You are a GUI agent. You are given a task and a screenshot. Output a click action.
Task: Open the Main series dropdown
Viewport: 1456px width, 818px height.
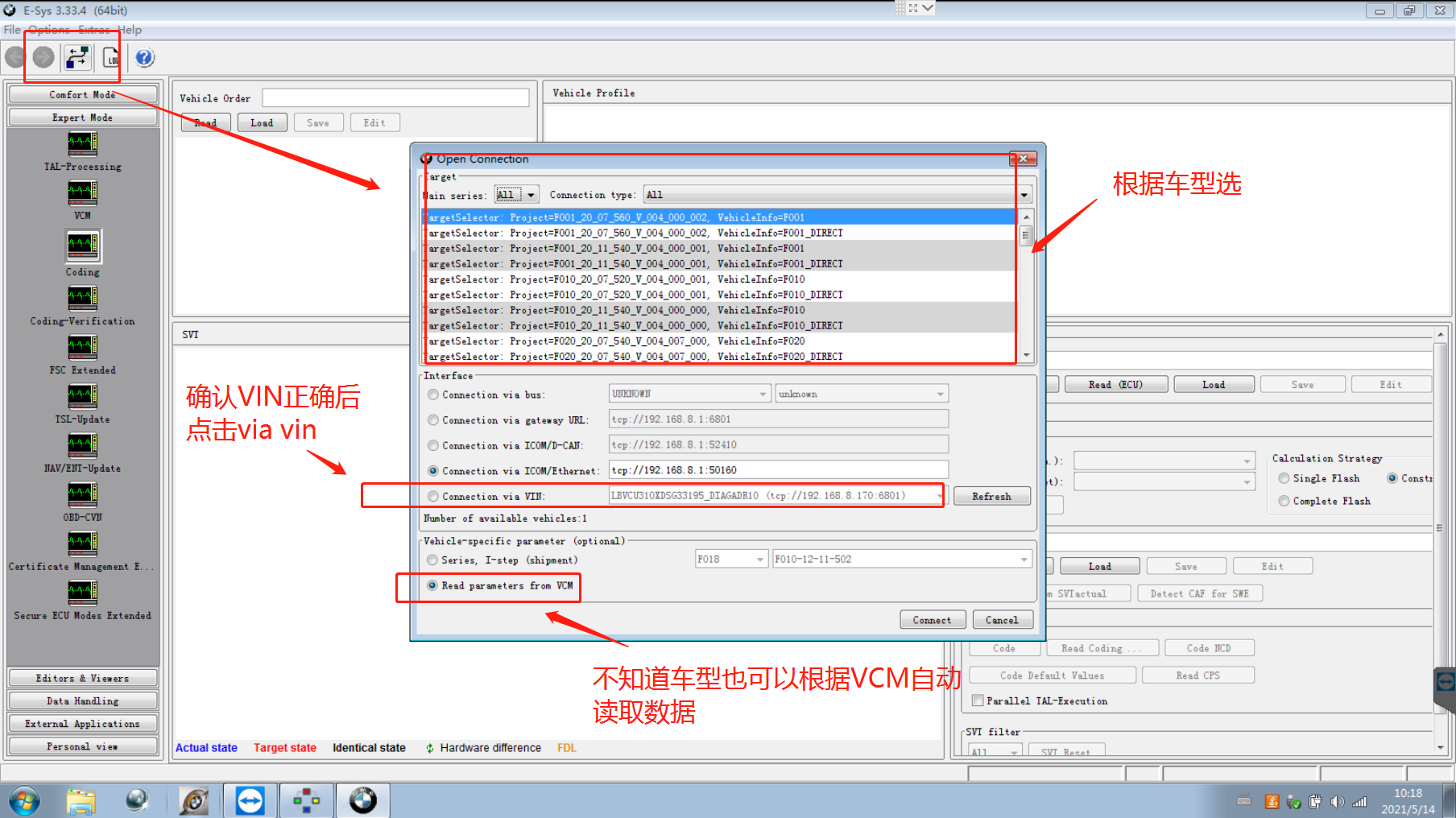(x=516, y=195)
